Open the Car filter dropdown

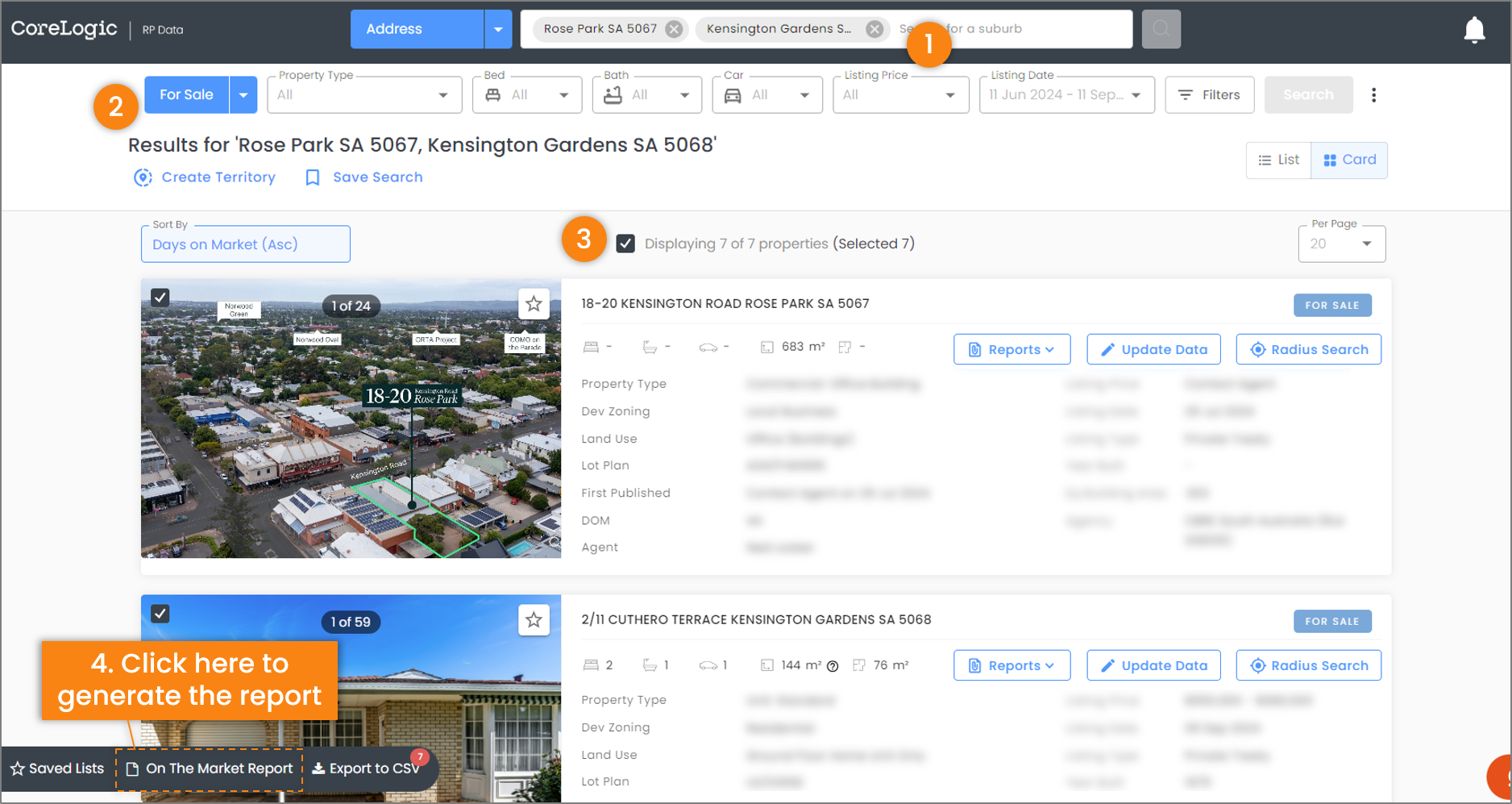tap(767, 95)
